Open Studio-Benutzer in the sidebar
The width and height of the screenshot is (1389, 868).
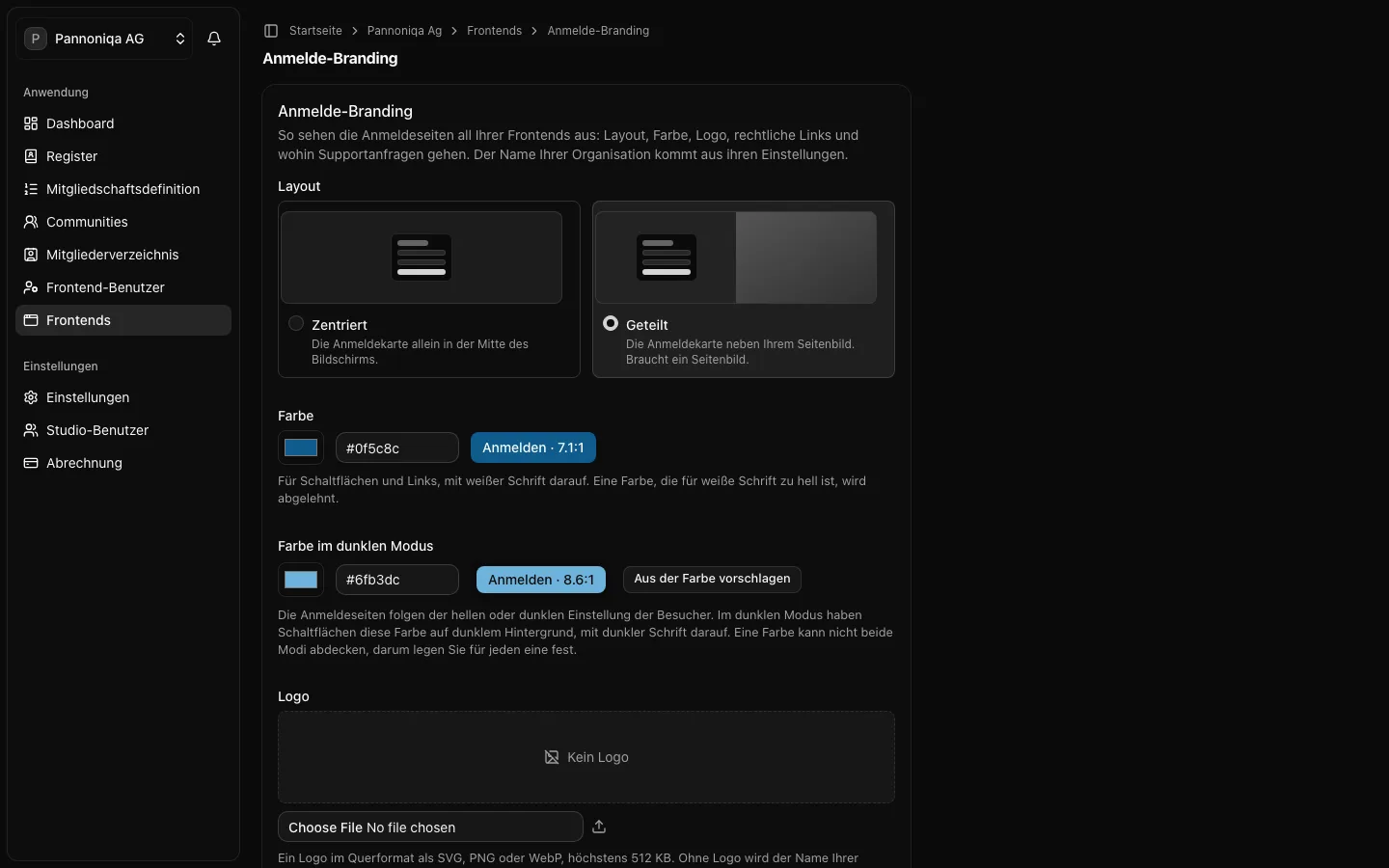pyautogui.click(x=123, y=430)
